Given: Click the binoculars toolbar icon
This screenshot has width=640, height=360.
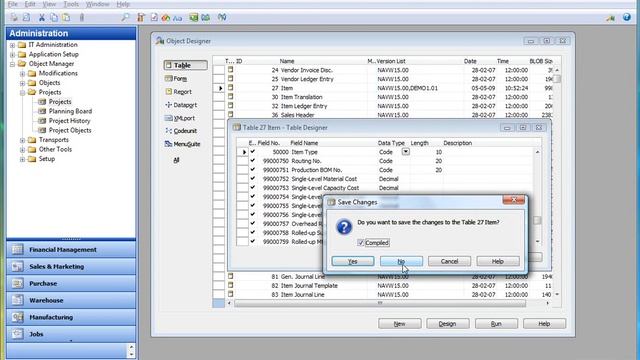Looking at the screenshot, I should 222,18.
